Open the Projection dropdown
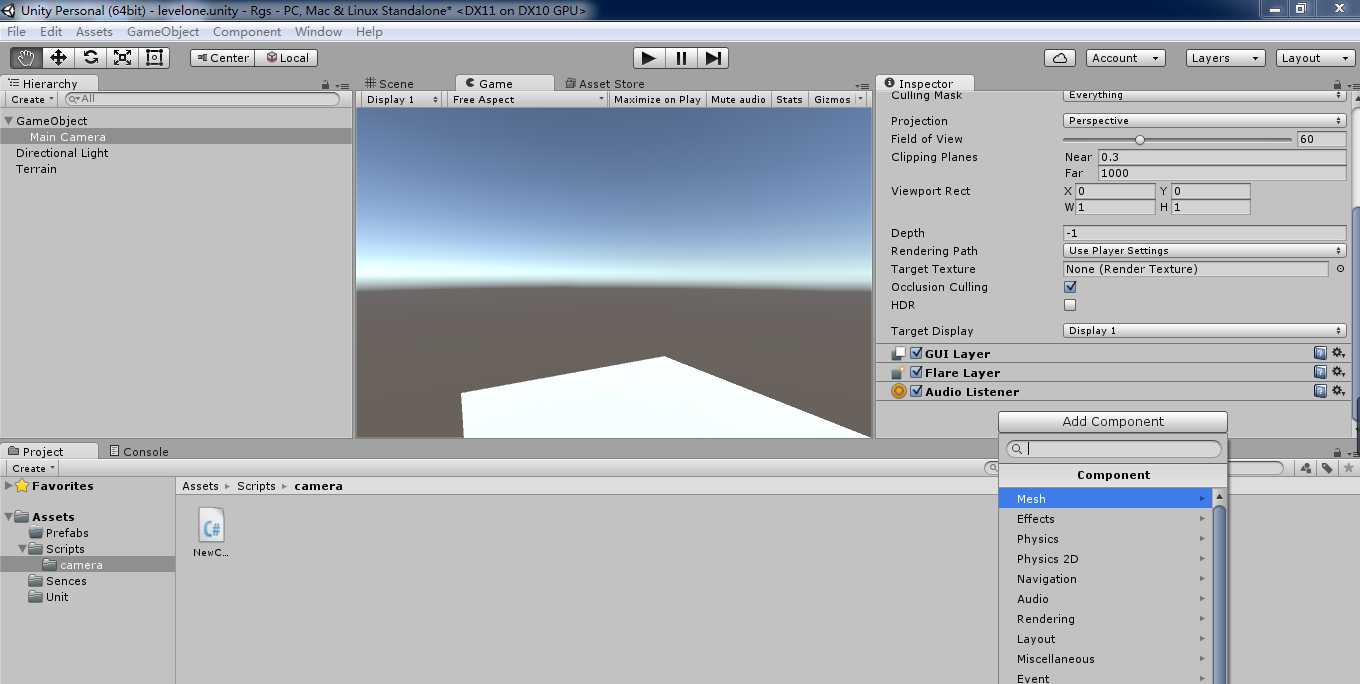This screenshot has width=1360, height=684. click(1205, 121)
